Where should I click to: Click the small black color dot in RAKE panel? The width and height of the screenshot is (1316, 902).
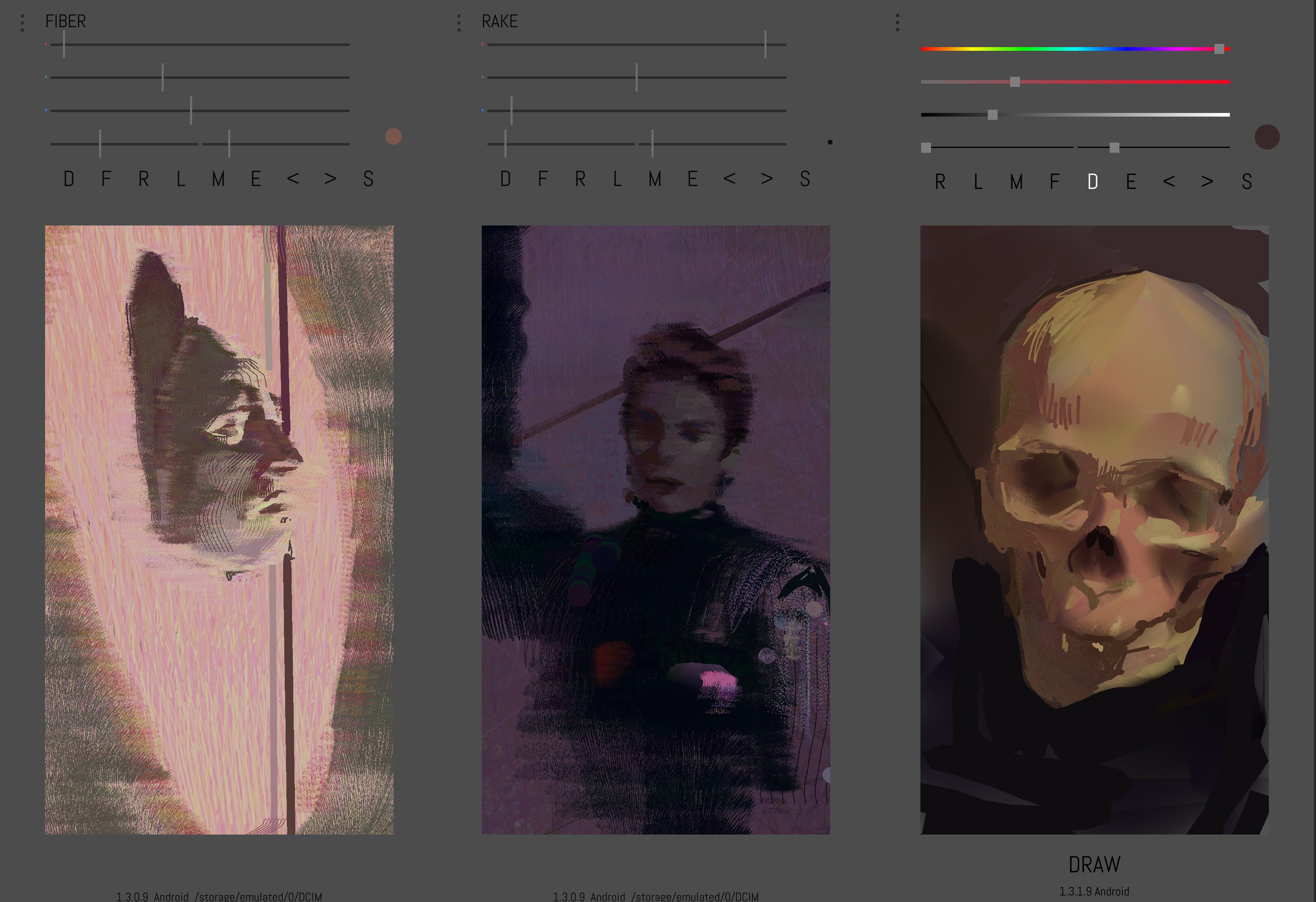tap(830, 142)
